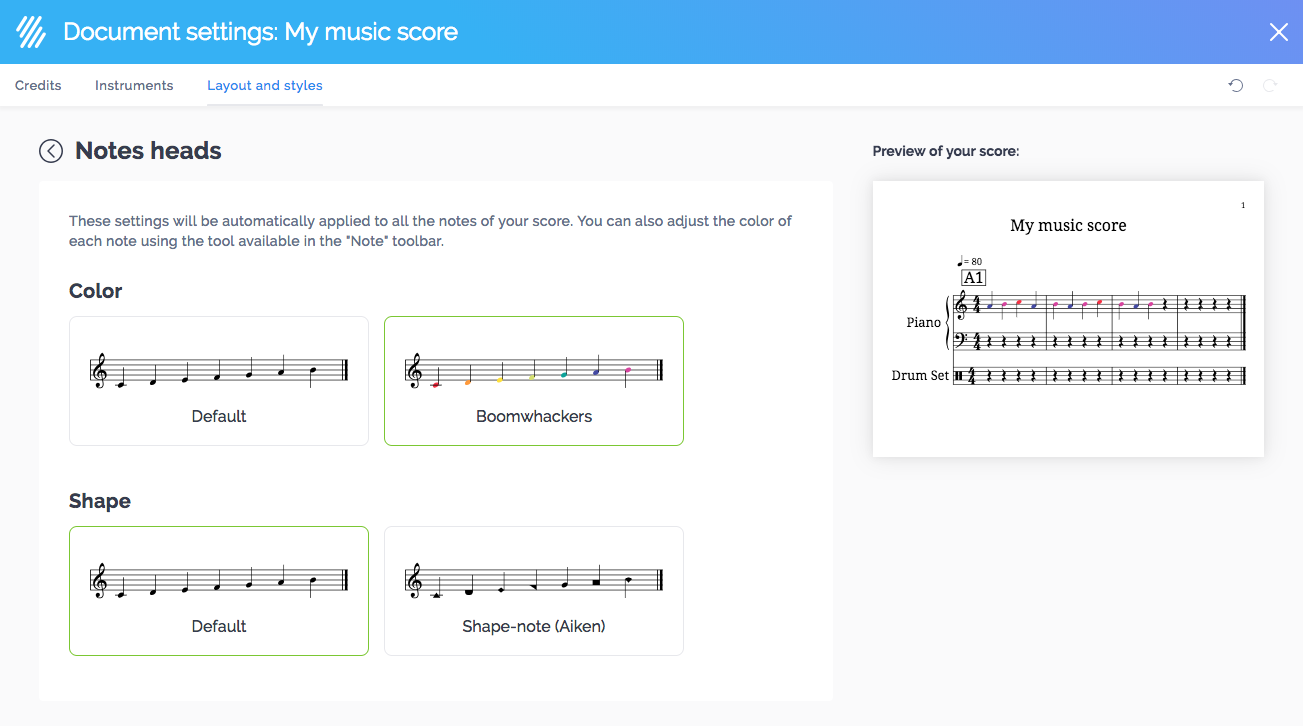Close the Document settings dialog
Screen dimensions: 1303x726
point(1278,32)
